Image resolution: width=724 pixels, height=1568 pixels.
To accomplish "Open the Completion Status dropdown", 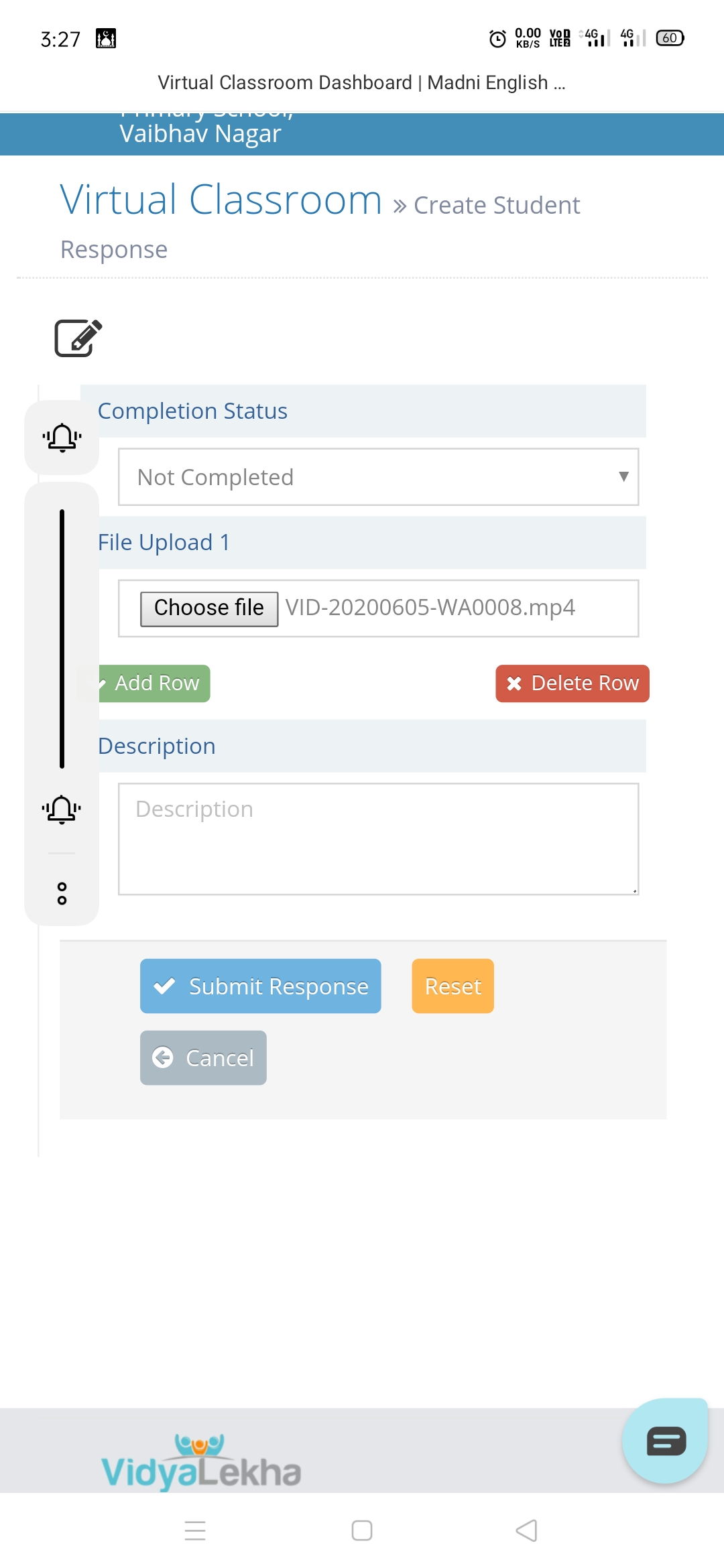I will pos(379,477).
